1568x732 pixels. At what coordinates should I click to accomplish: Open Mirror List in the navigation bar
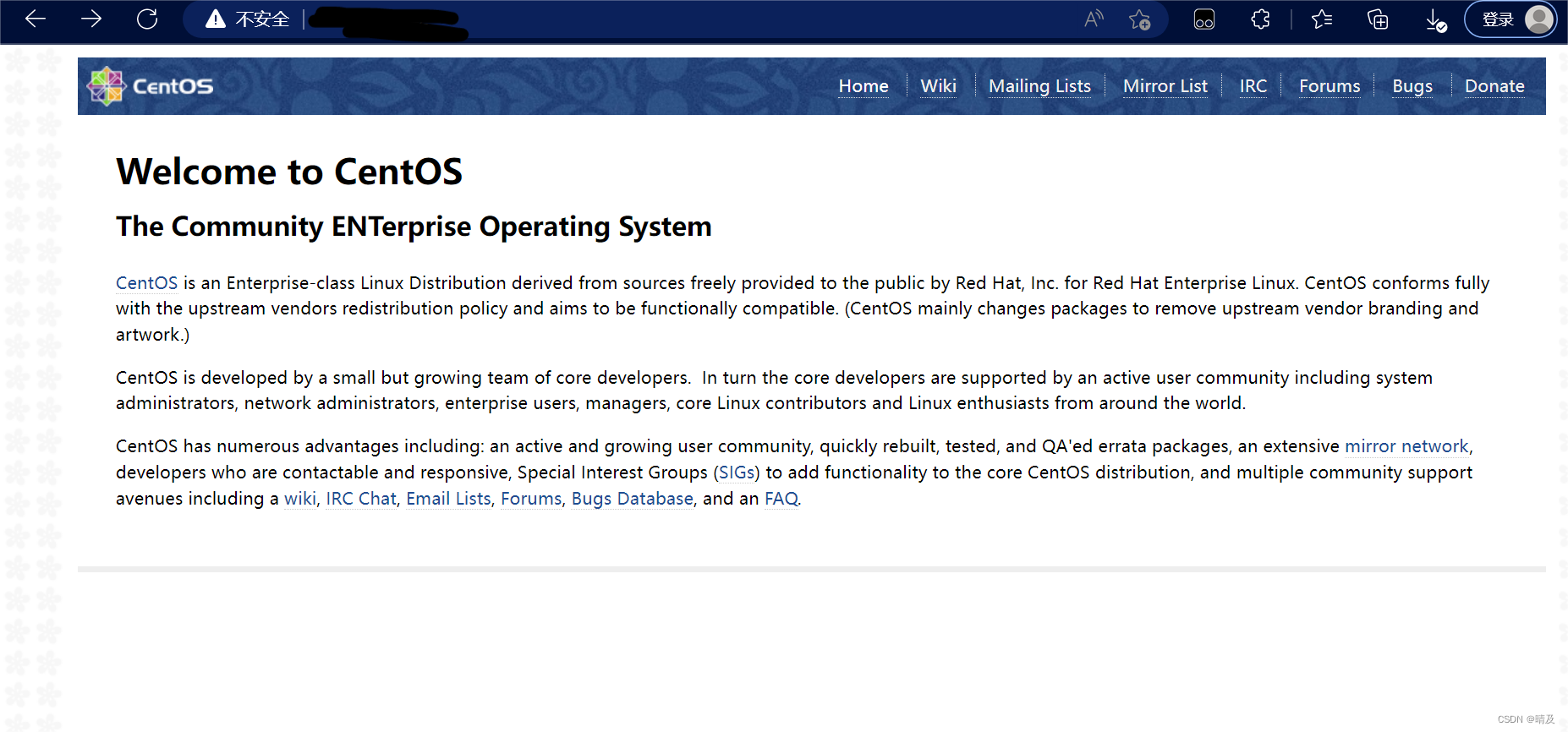click(1165, 86)
